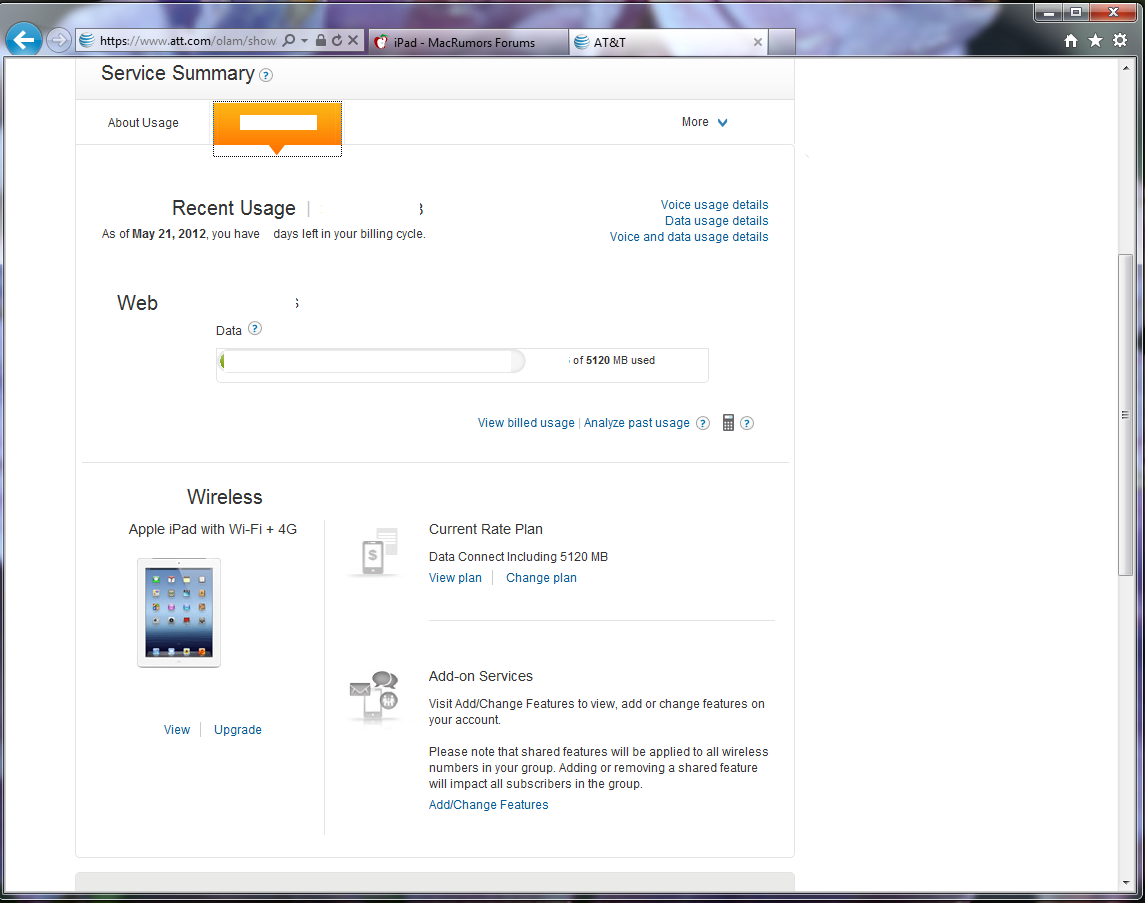
Task: Go back with the browser Back arrow
Action: click(23, 39)
